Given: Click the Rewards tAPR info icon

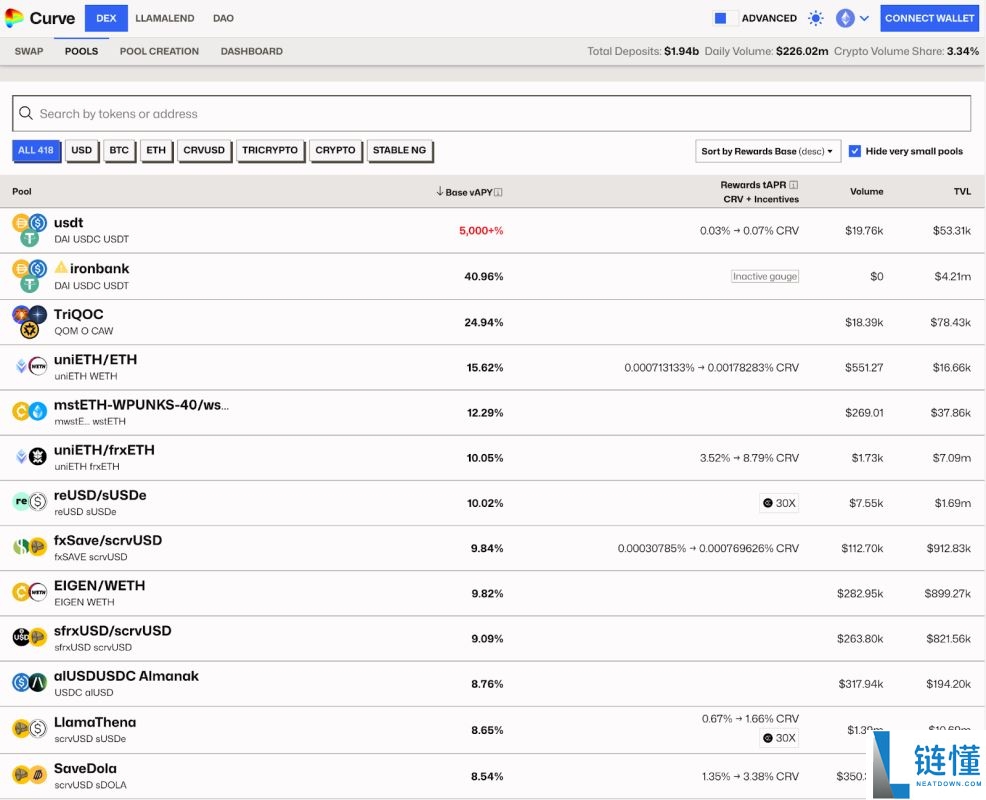Looking at the screenshot, I should click(x=794, y=185).
